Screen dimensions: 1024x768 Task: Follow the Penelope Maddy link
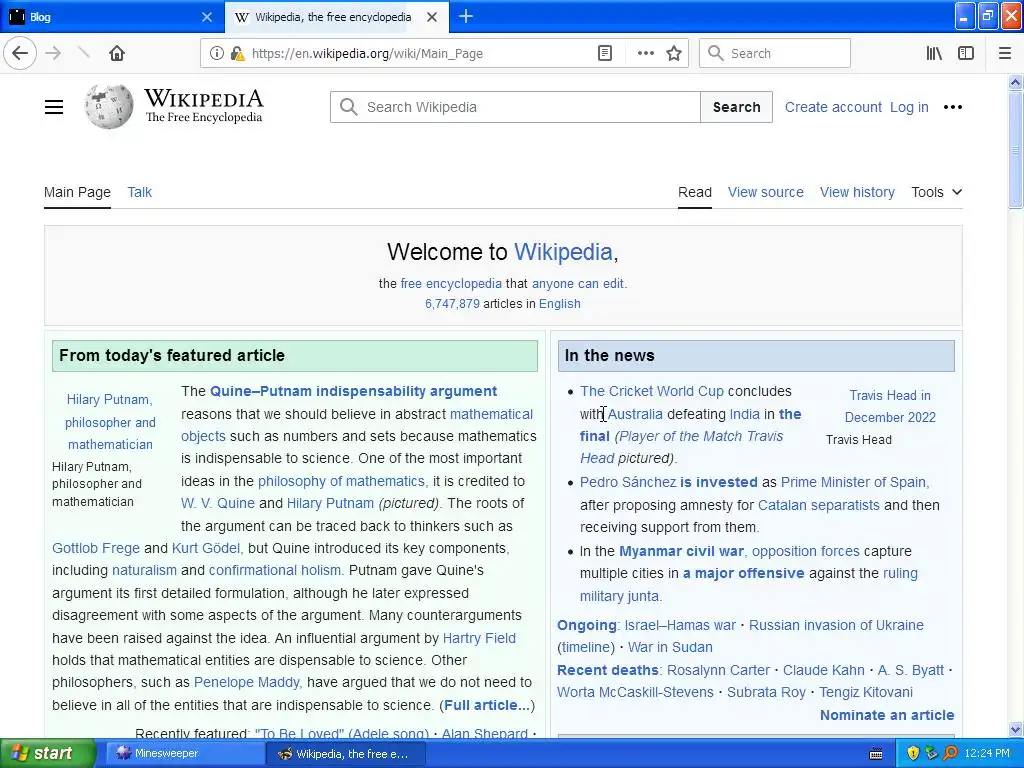click(x=247, y=682)
